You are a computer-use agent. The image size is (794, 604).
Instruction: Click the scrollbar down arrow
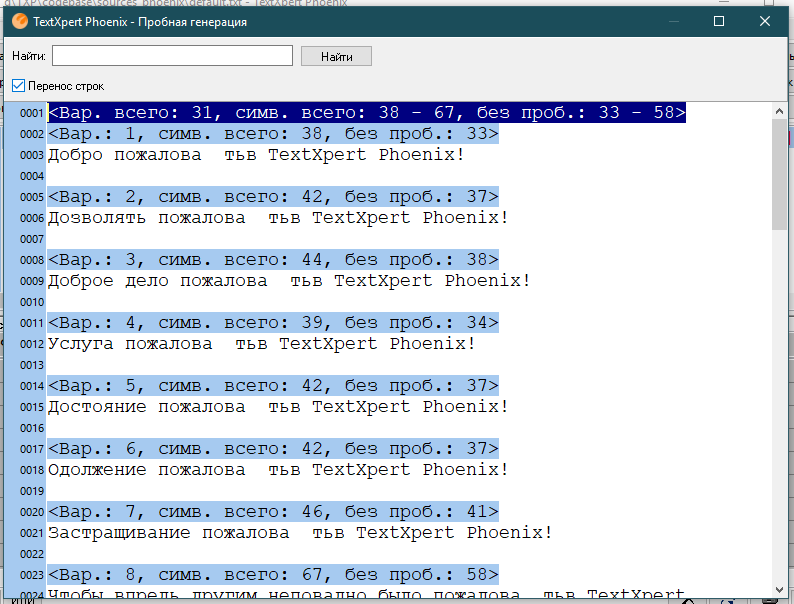(779, 590)
